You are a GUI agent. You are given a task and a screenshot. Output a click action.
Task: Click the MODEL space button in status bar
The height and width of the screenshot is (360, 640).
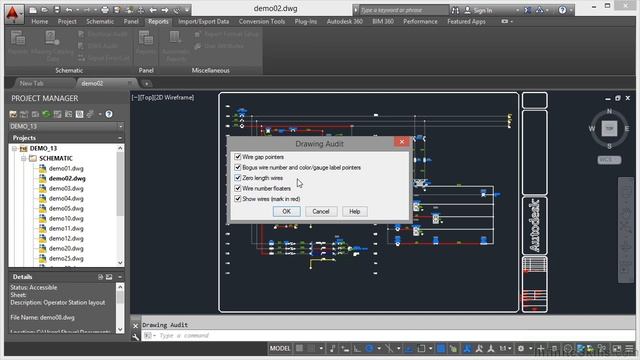click(x=280, y=349)
